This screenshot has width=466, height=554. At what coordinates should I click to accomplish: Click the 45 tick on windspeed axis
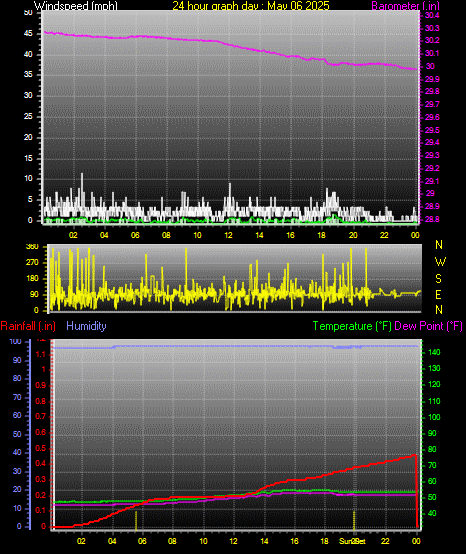(28, 34)
